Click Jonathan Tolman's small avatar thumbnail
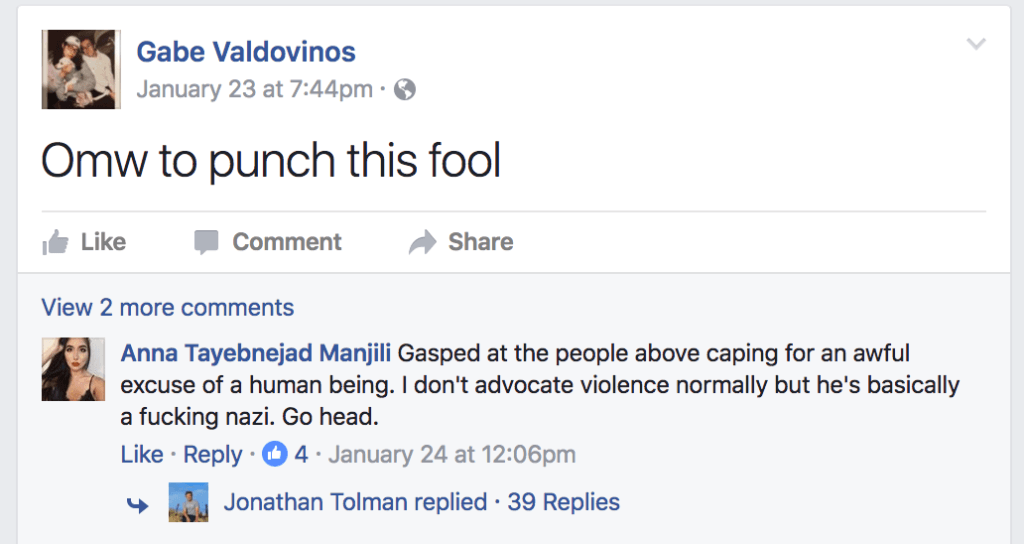1024x544 pixels. coord(188,502)
